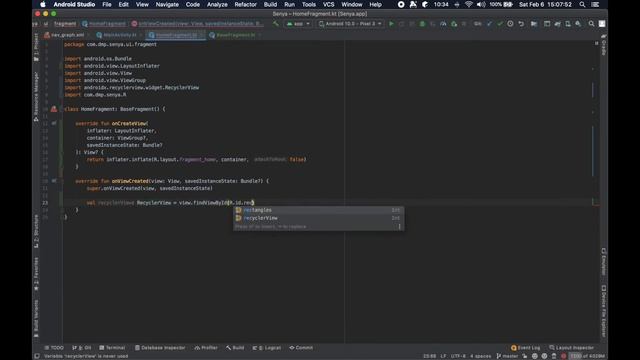Open completion popup more options dots
Image resolution: width=640 pixels, height=360 pixels.
[x=400, y=227]
